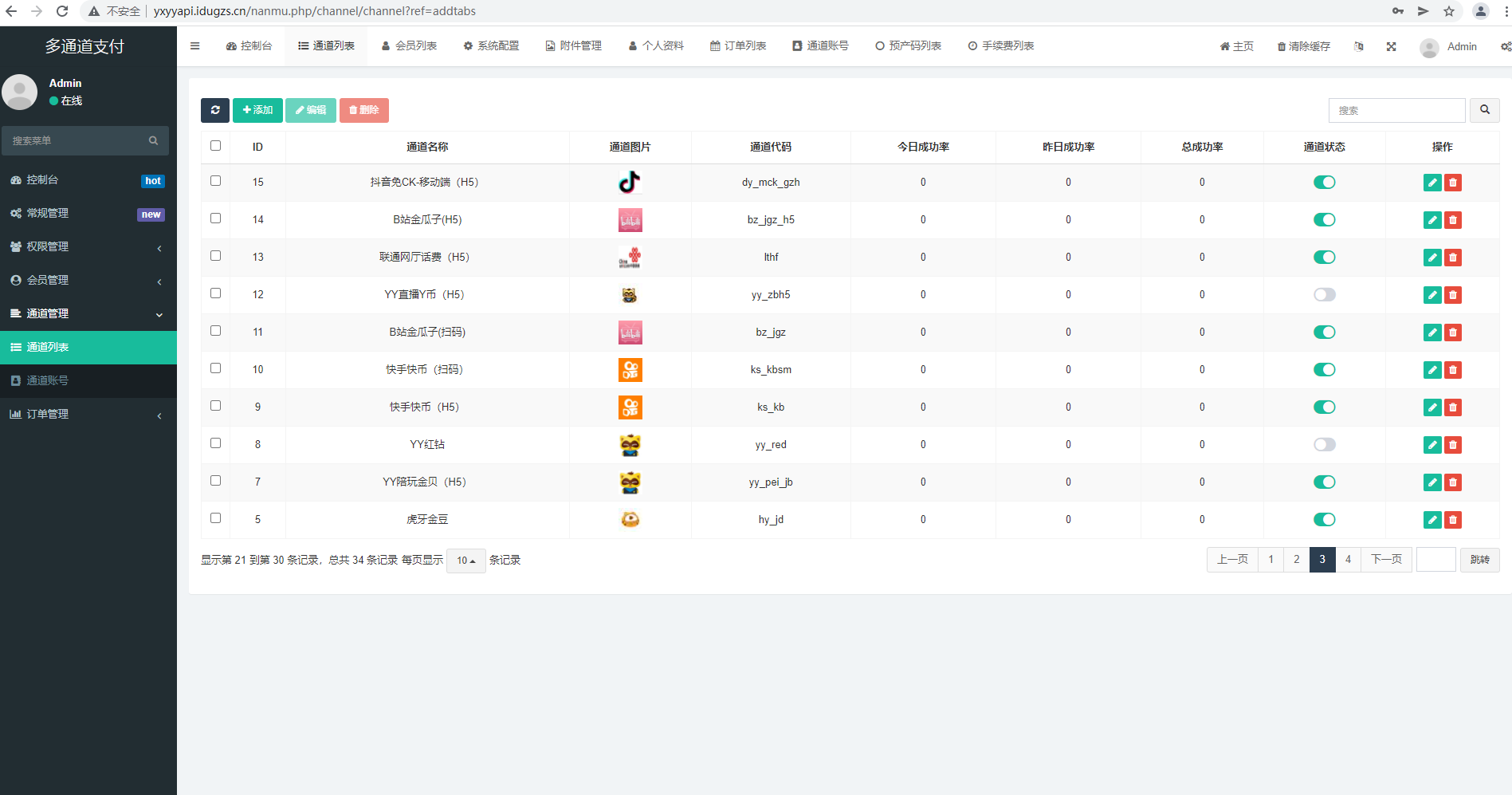Click the 添加 add button
The width and height of the screenshot is (1512, 795).
(x=257, y=110)
